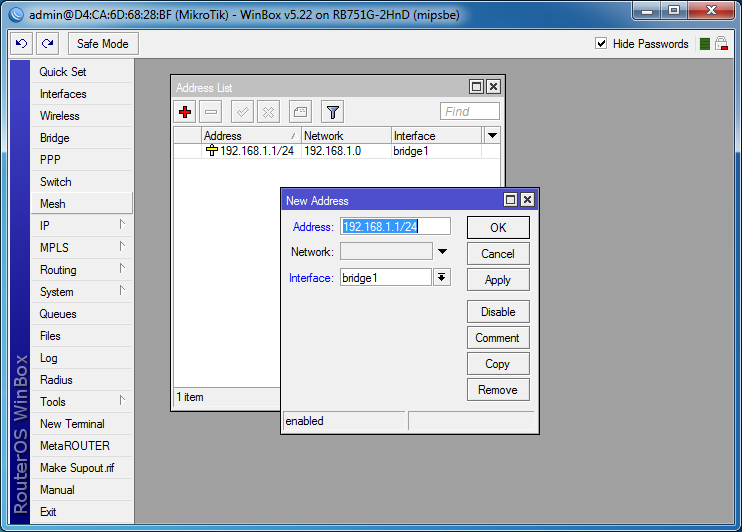Open MetaROUTER menu
This screenshot has height=532, width=742.
81,446
